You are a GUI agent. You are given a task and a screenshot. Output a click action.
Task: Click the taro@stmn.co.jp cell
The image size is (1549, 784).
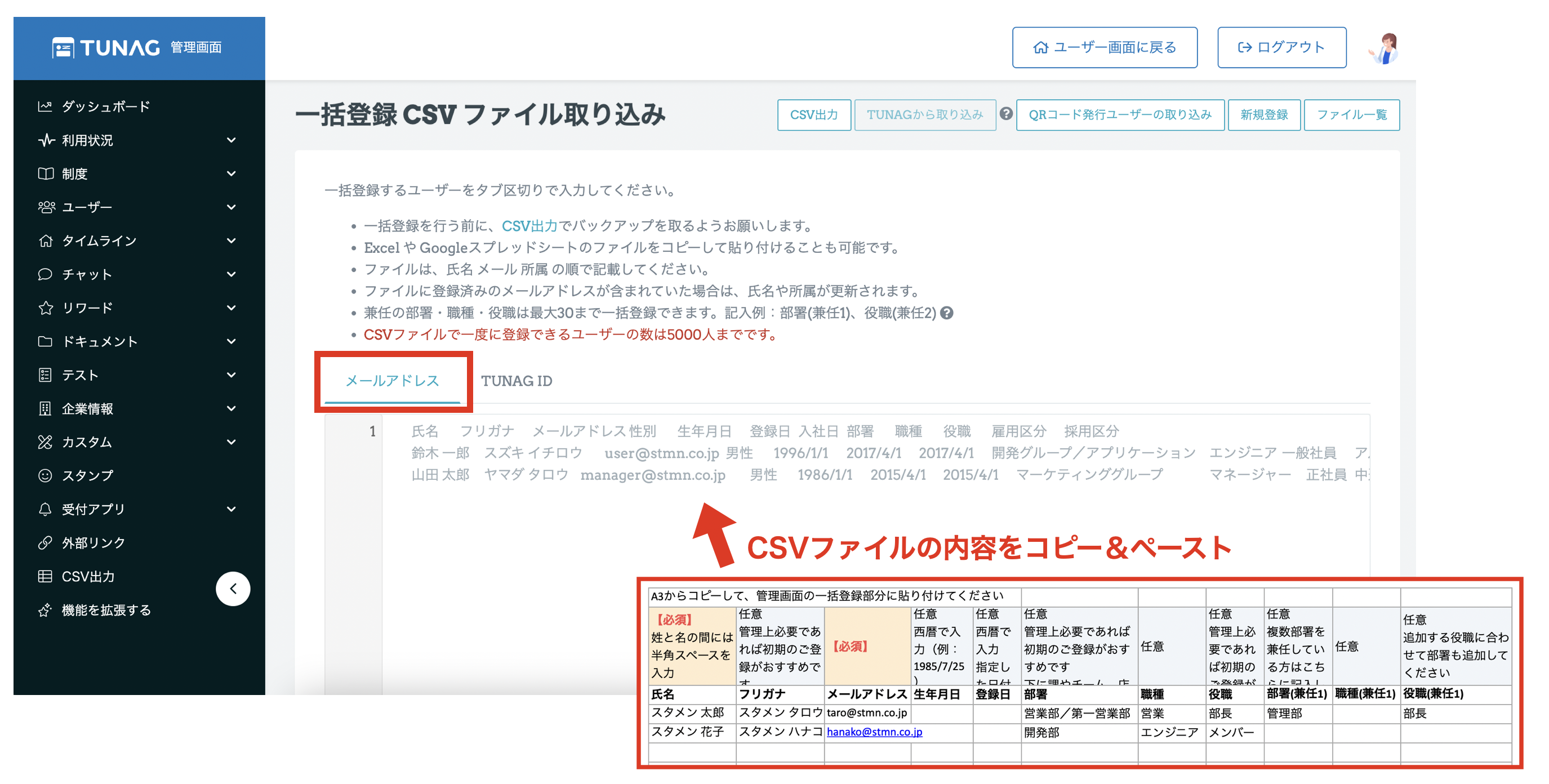[867, 713]
